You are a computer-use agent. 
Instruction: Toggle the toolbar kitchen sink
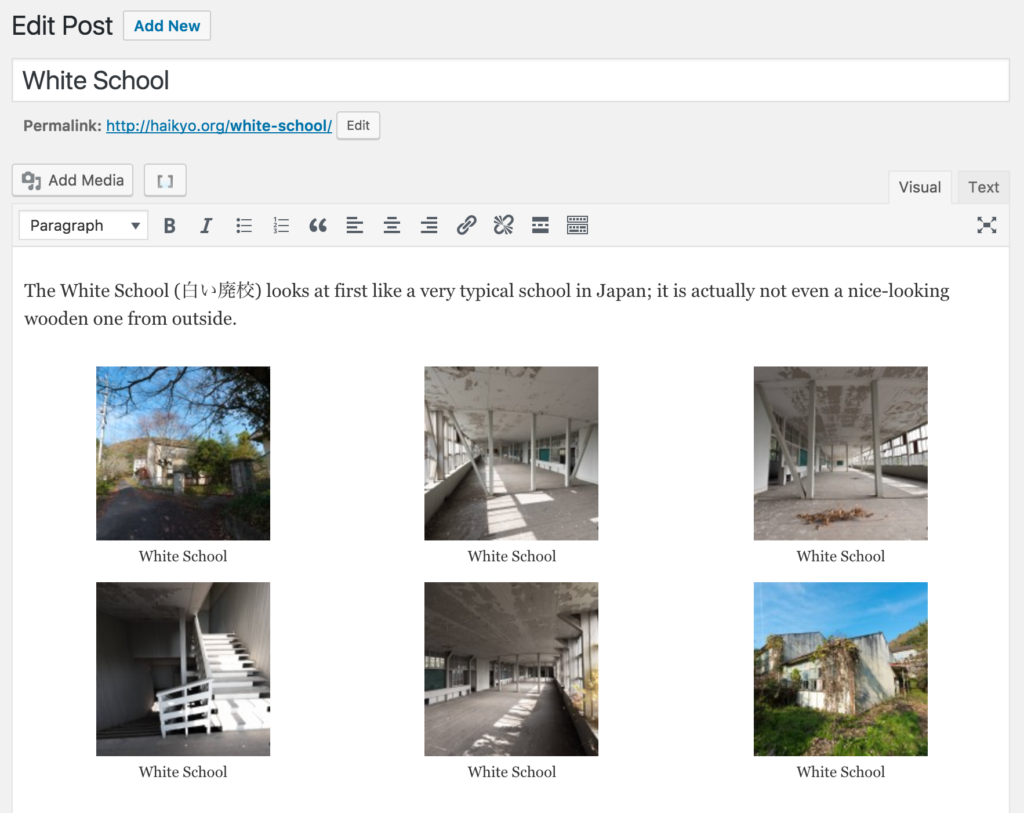[577, 226]
